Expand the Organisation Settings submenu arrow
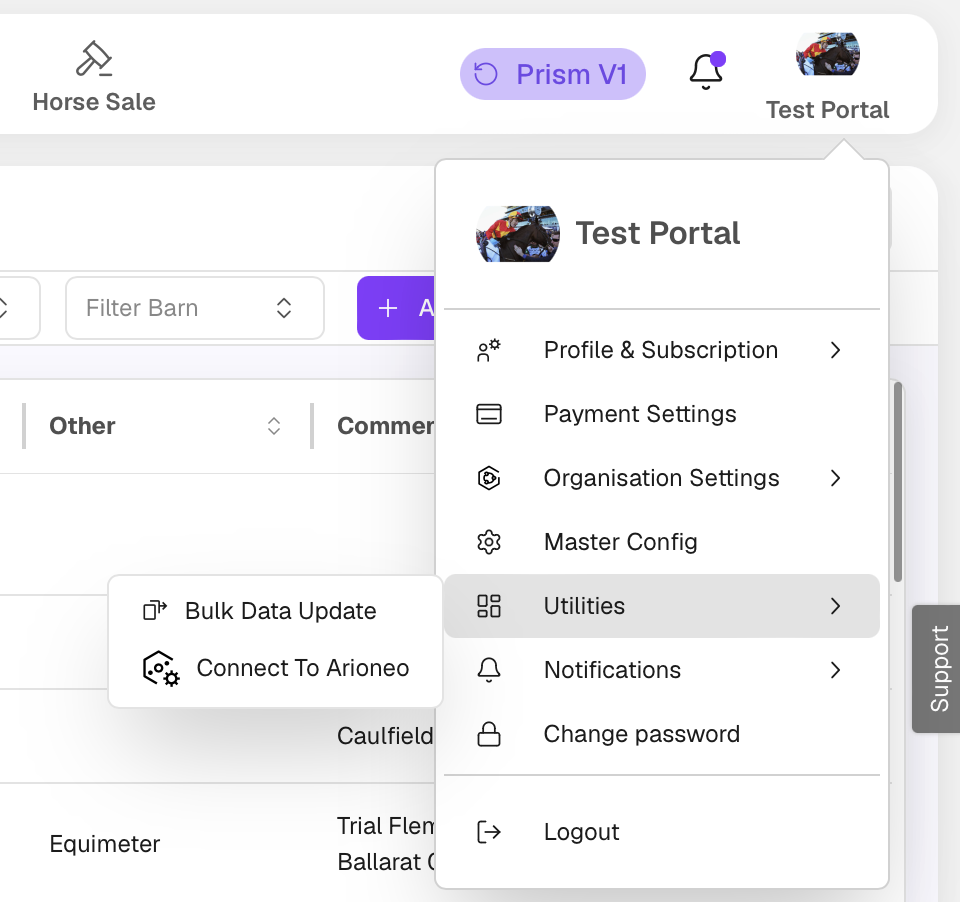The width and height of the screenshot is (960, 902). [835, 478]
